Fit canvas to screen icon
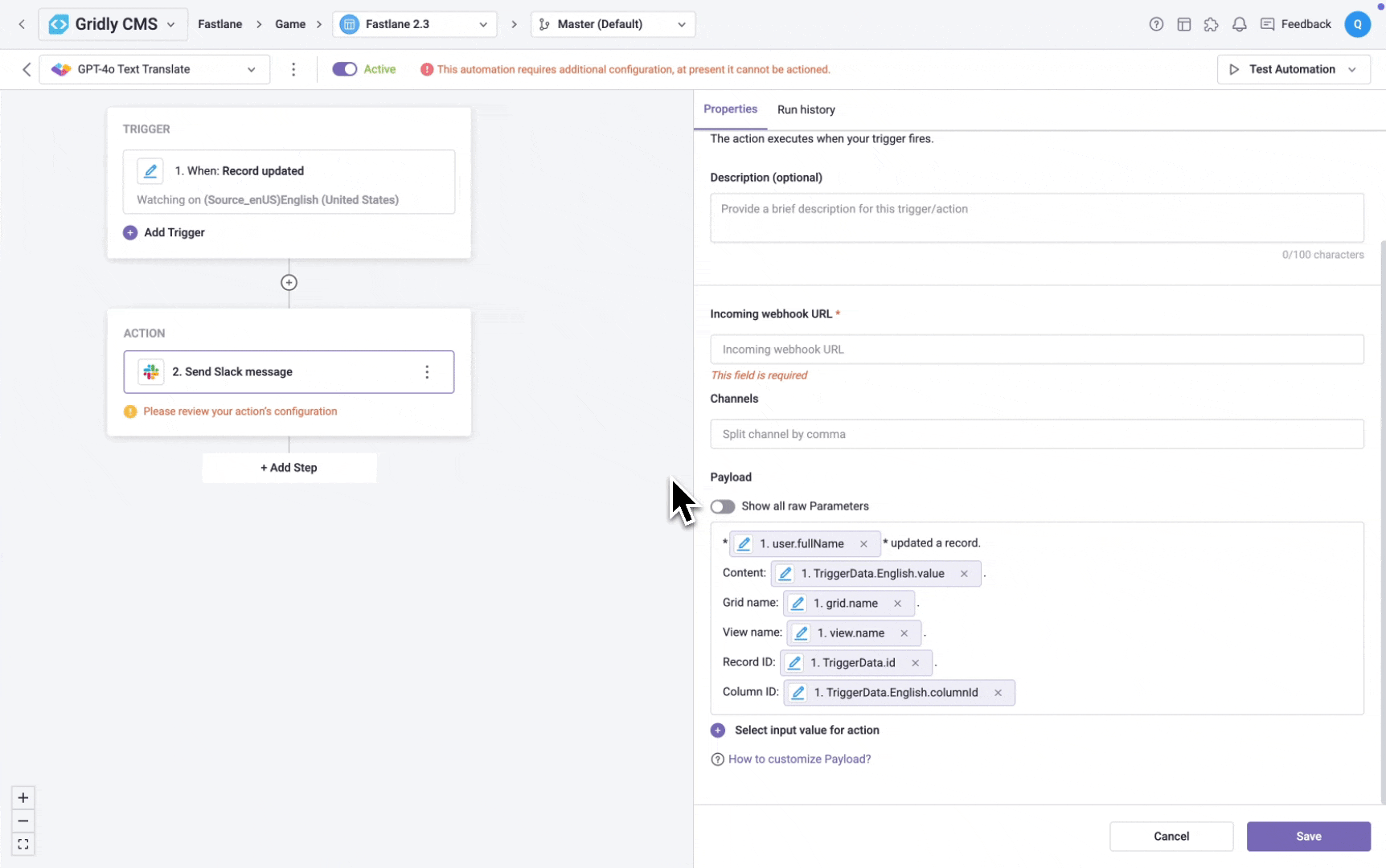The image size is (1386, 868). [x=23, y=845]
